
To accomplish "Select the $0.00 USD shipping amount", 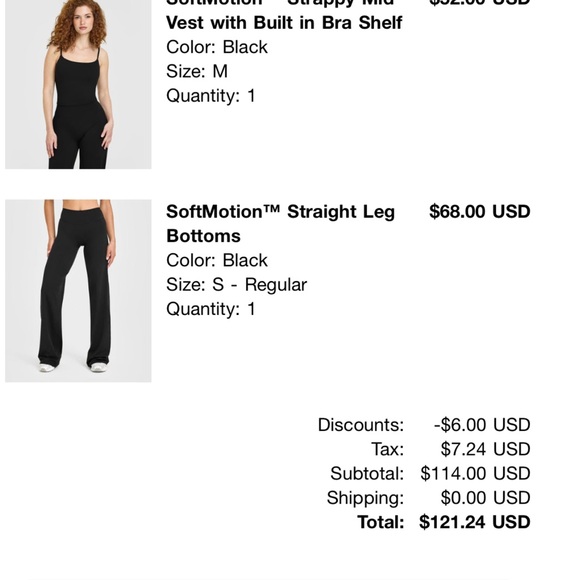I will pos(485,498).
